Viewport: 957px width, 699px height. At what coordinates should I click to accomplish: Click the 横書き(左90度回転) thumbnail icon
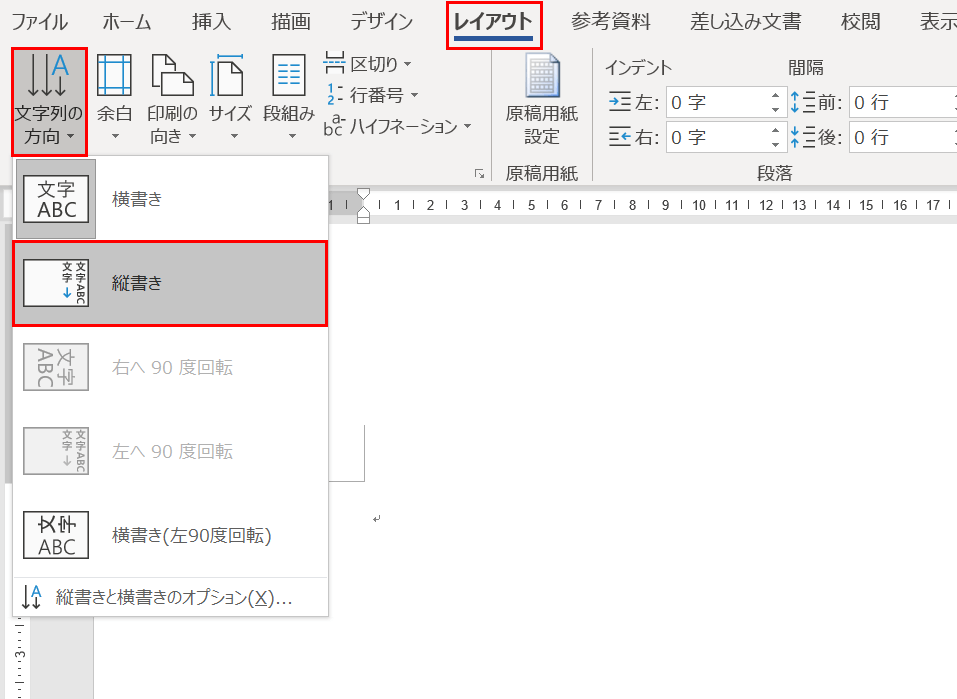click(x=56, y=535)
